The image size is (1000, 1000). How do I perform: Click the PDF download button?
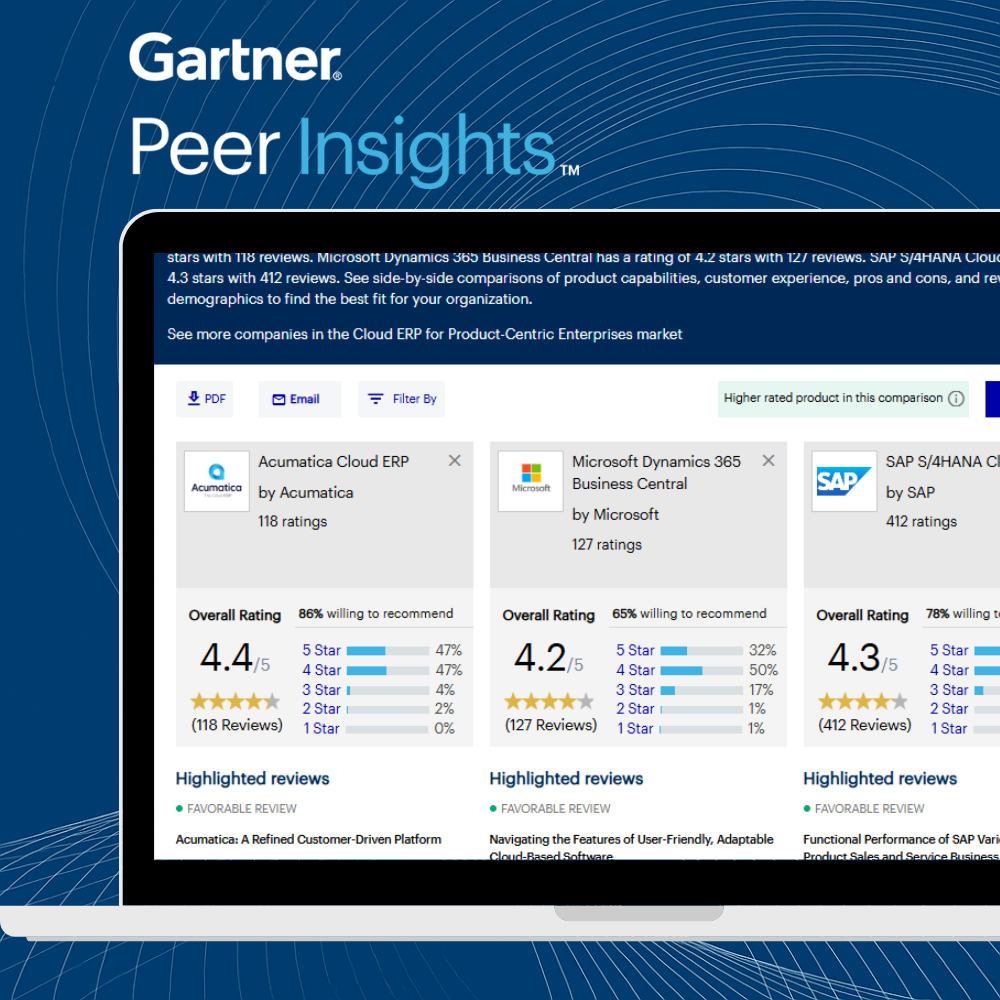point(207,399)
